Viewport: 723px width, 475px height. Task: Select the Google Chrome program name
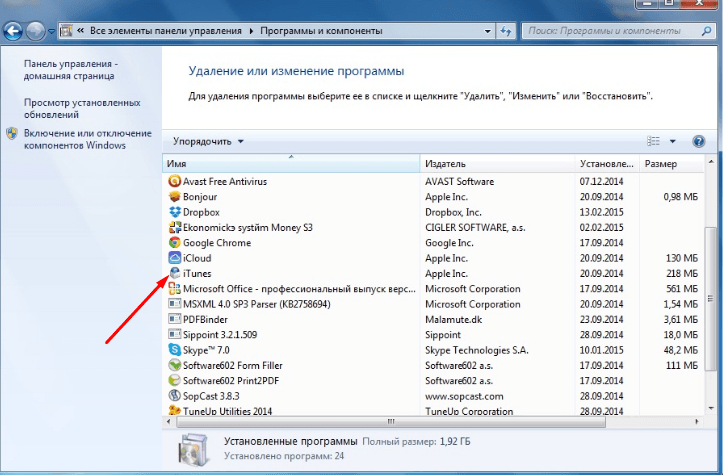[217, 243]
